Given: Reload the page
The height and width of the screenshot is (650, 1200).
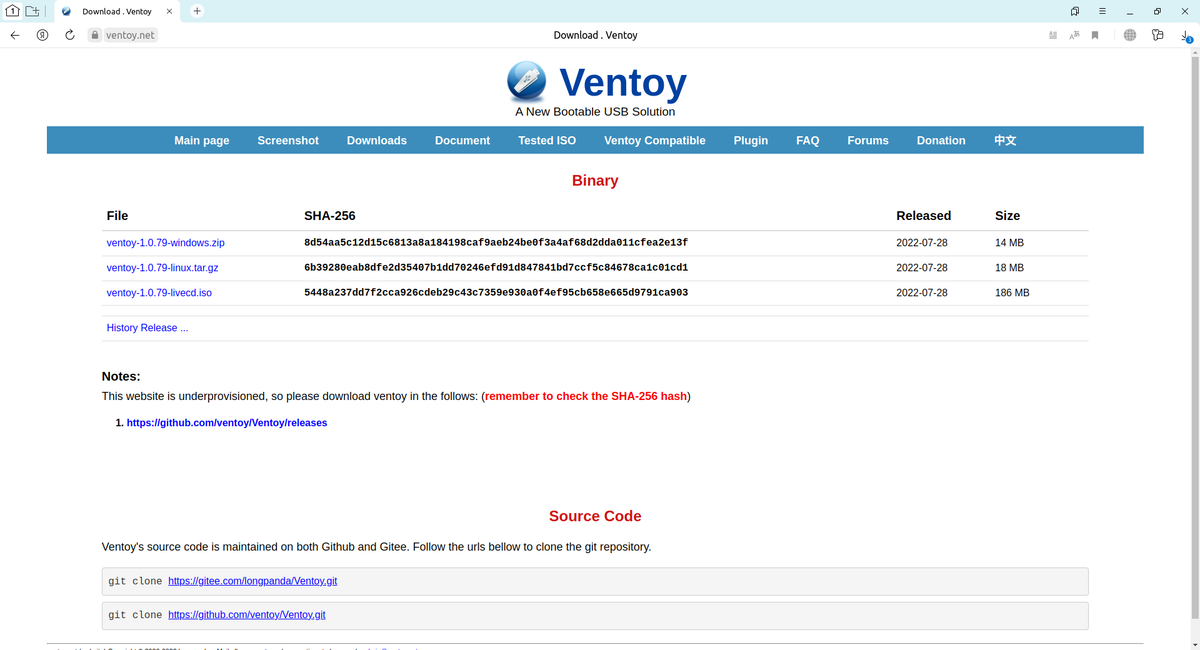Looking at the screenshot, I should pos(70,35).
